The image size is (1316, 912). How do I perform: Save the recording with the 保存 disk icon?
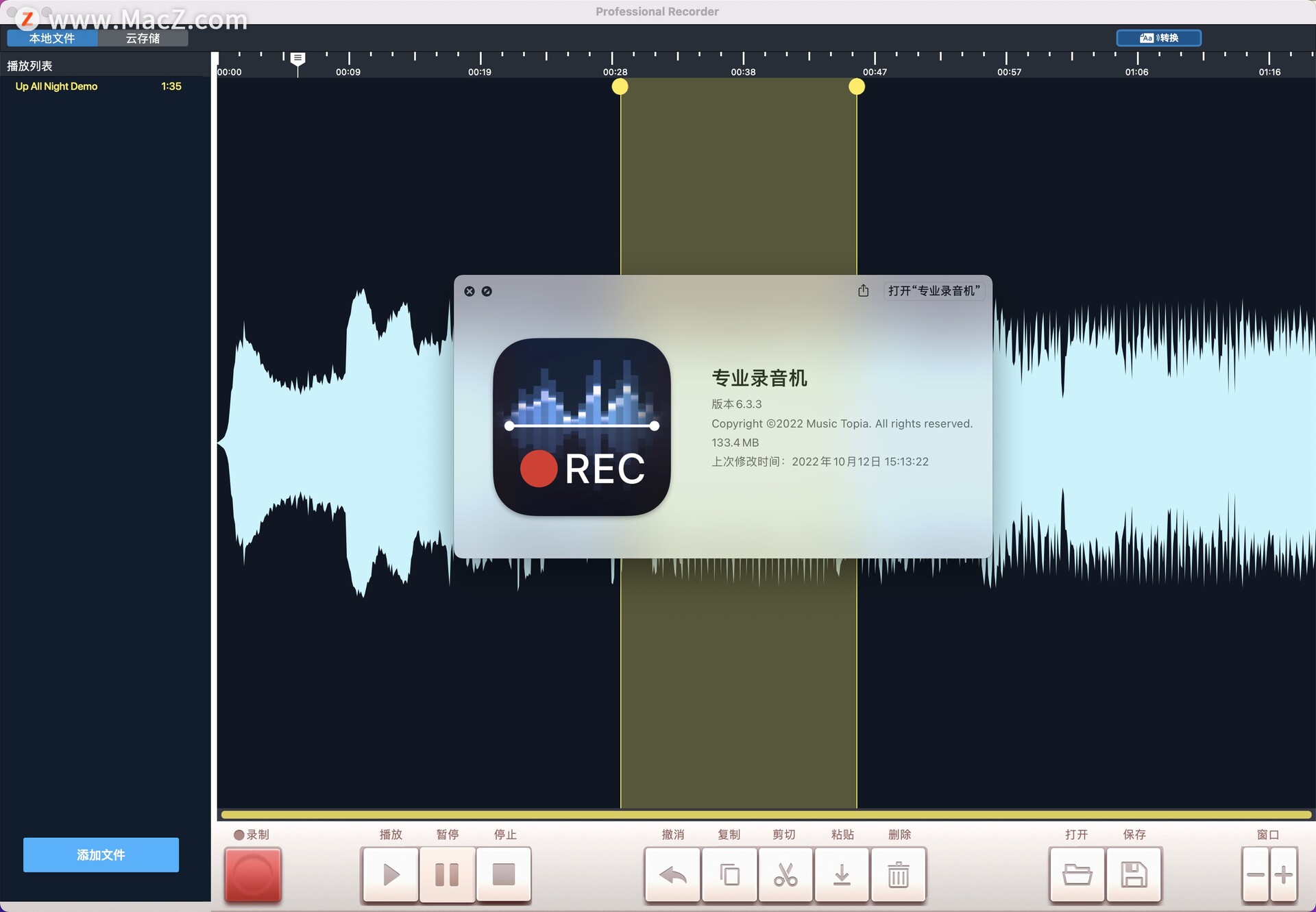1133,875
